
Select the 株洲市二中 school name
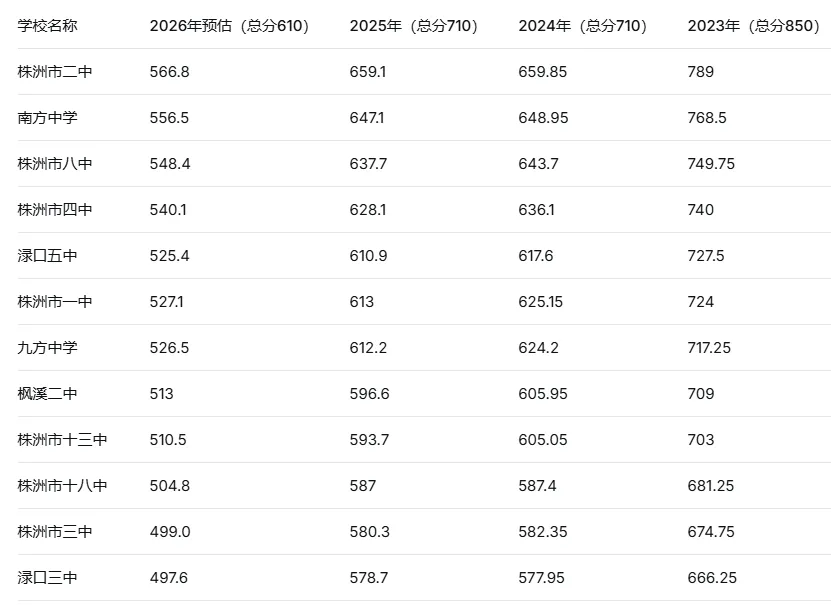coord(55,72)
